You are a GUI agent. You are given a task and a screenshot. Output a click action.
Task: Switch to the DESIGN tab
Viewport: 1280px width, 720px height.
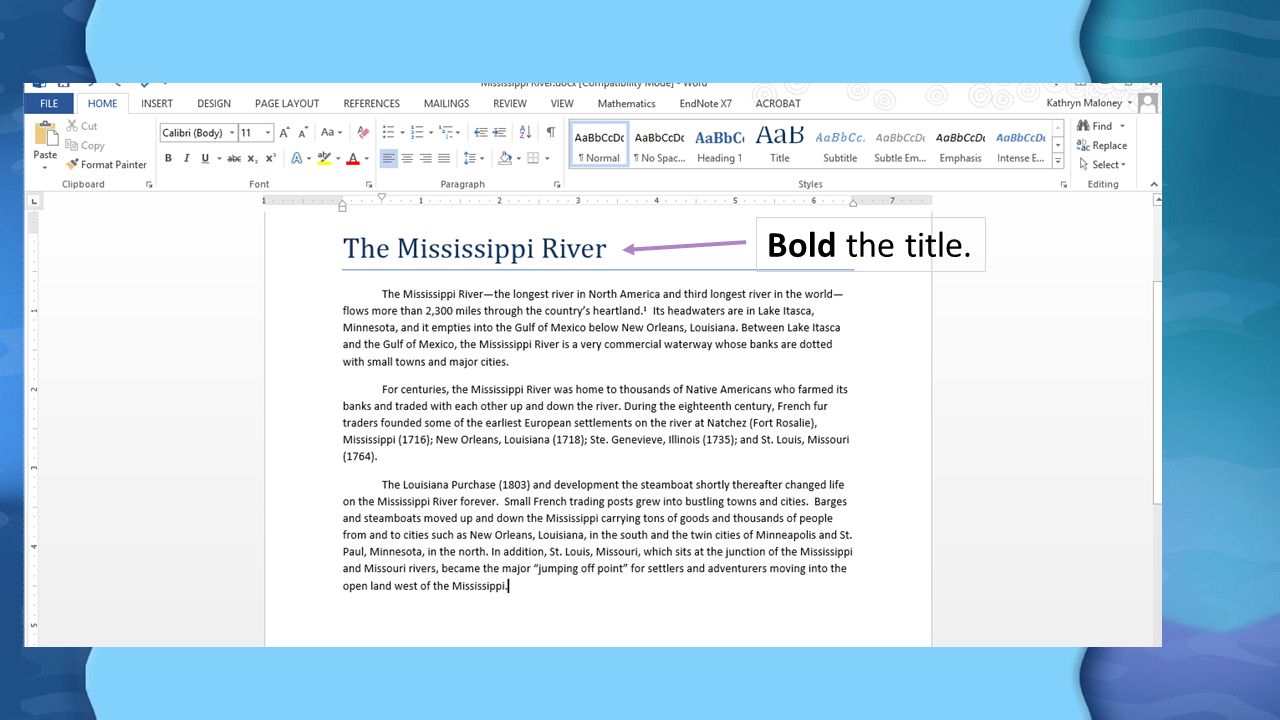214,103
